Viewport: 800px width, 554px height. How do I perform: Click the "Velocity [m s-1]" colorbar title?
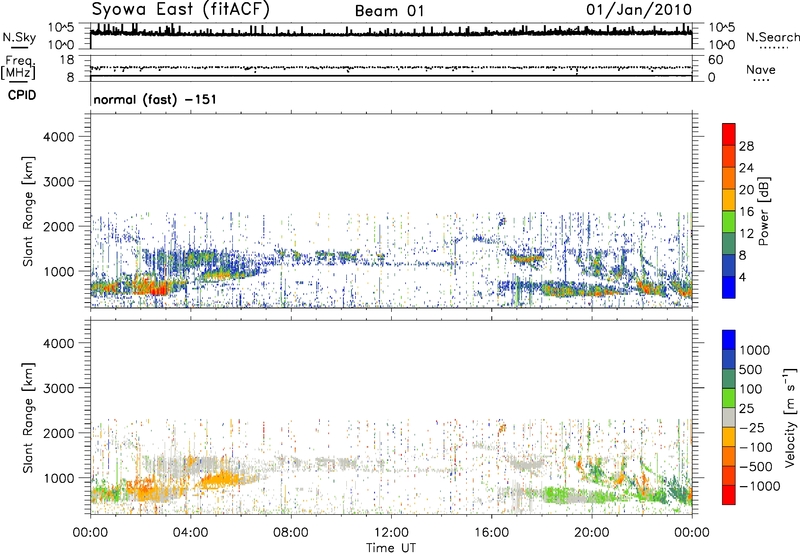(x=790, y=417)
